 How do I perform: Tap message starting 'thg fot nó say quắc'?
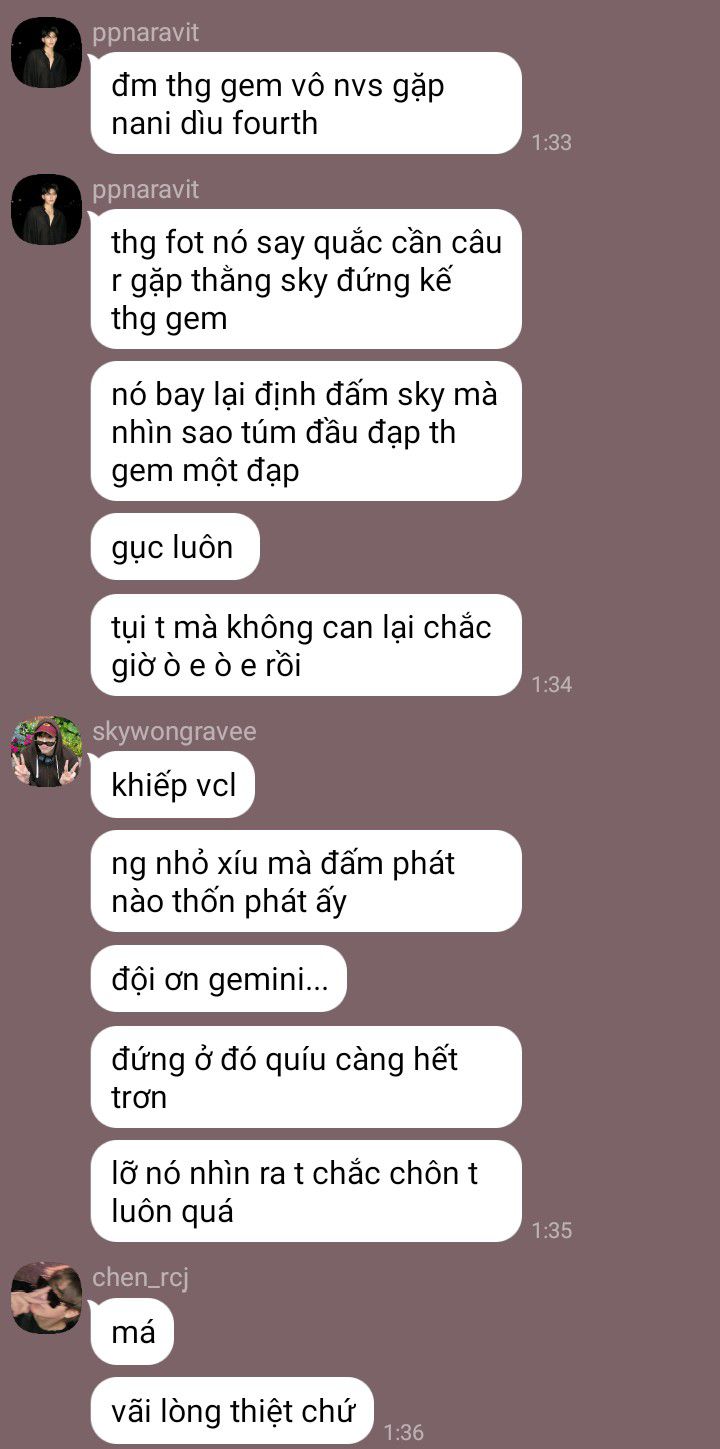point(306,279)
